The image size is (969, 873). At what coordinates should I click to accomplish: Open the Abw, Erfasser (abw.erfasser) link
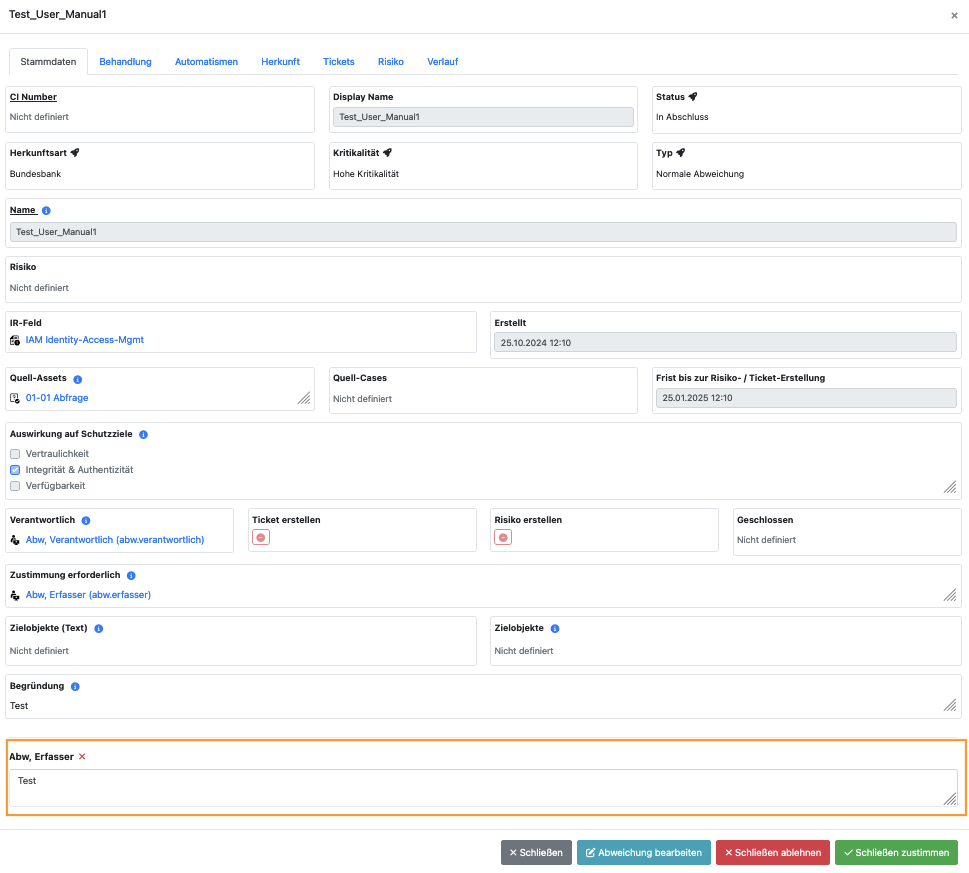88,596
